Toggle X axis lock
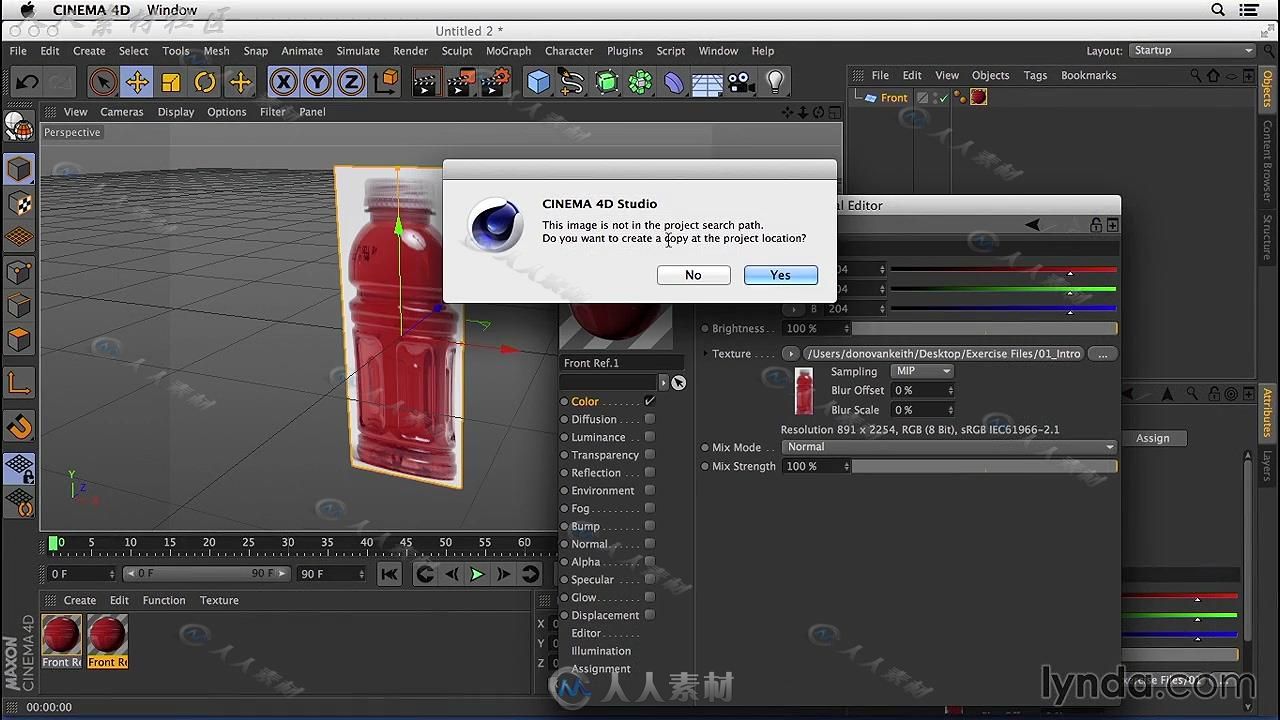Viewport: 1280px width, 720px height. (x=283, y=82)
